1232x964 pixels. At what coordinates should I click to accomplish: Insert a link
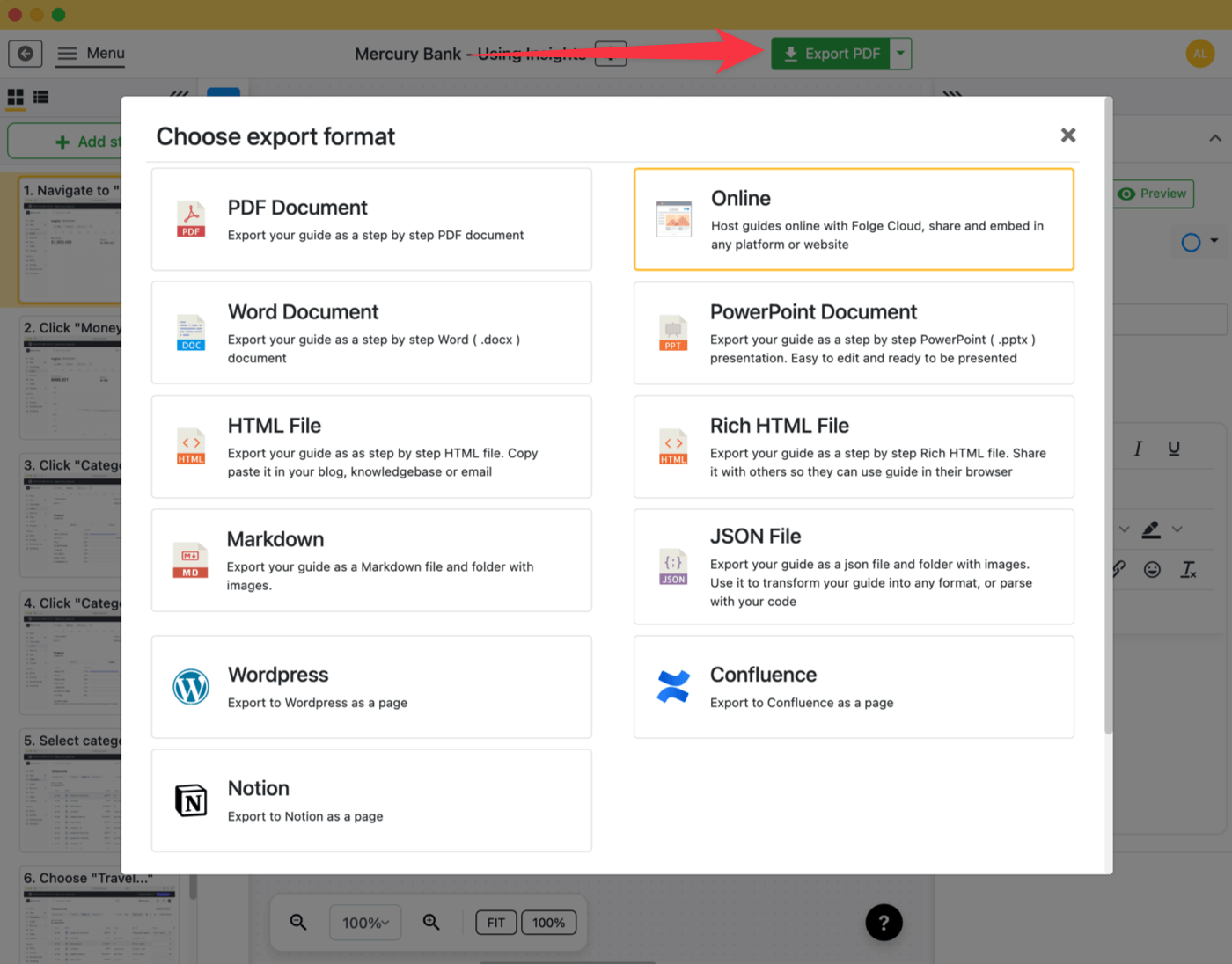[1118, 569]
